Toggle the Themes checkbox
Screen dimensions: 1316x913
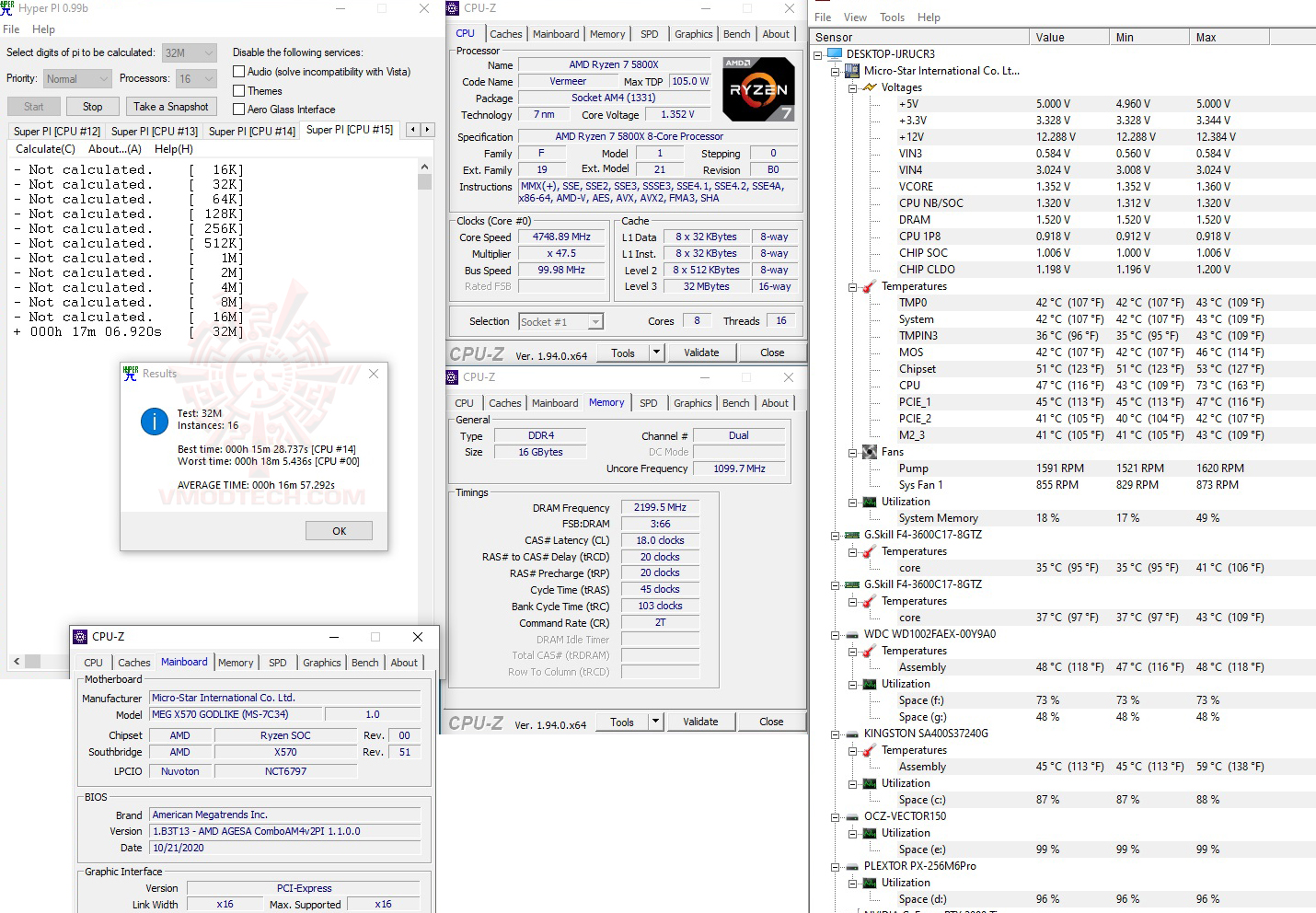pos(239,90)
